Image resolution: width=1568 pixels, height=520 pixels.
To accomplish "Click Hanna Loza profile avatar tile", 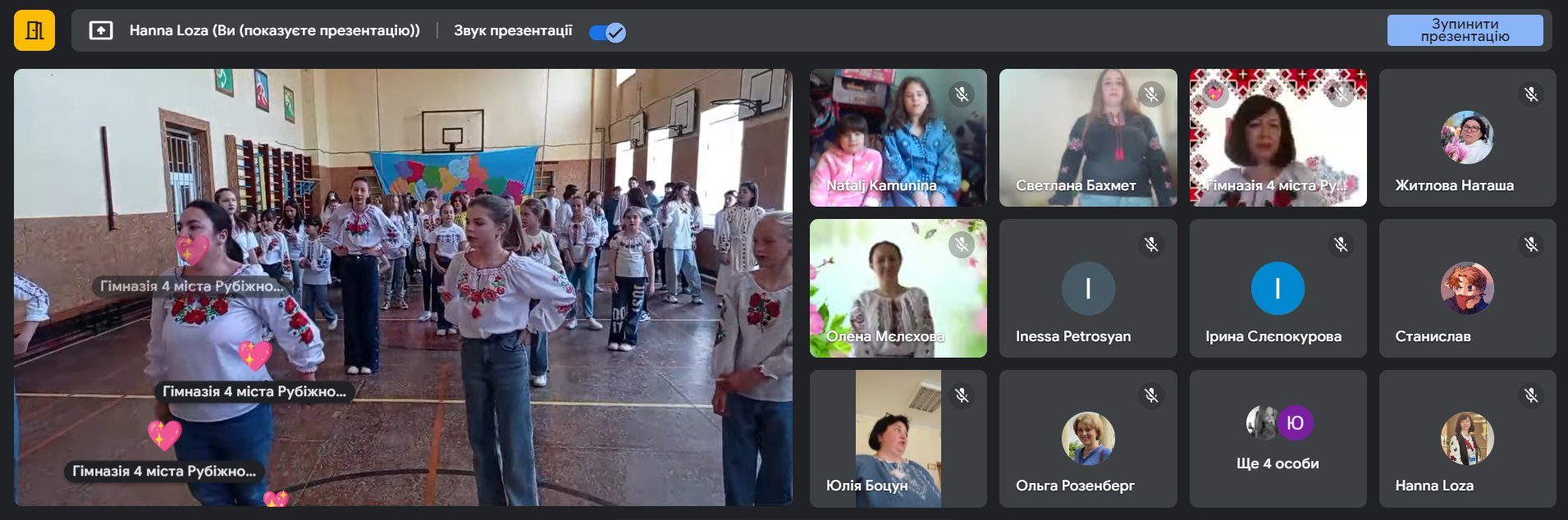I will [x=1467, y=439].
